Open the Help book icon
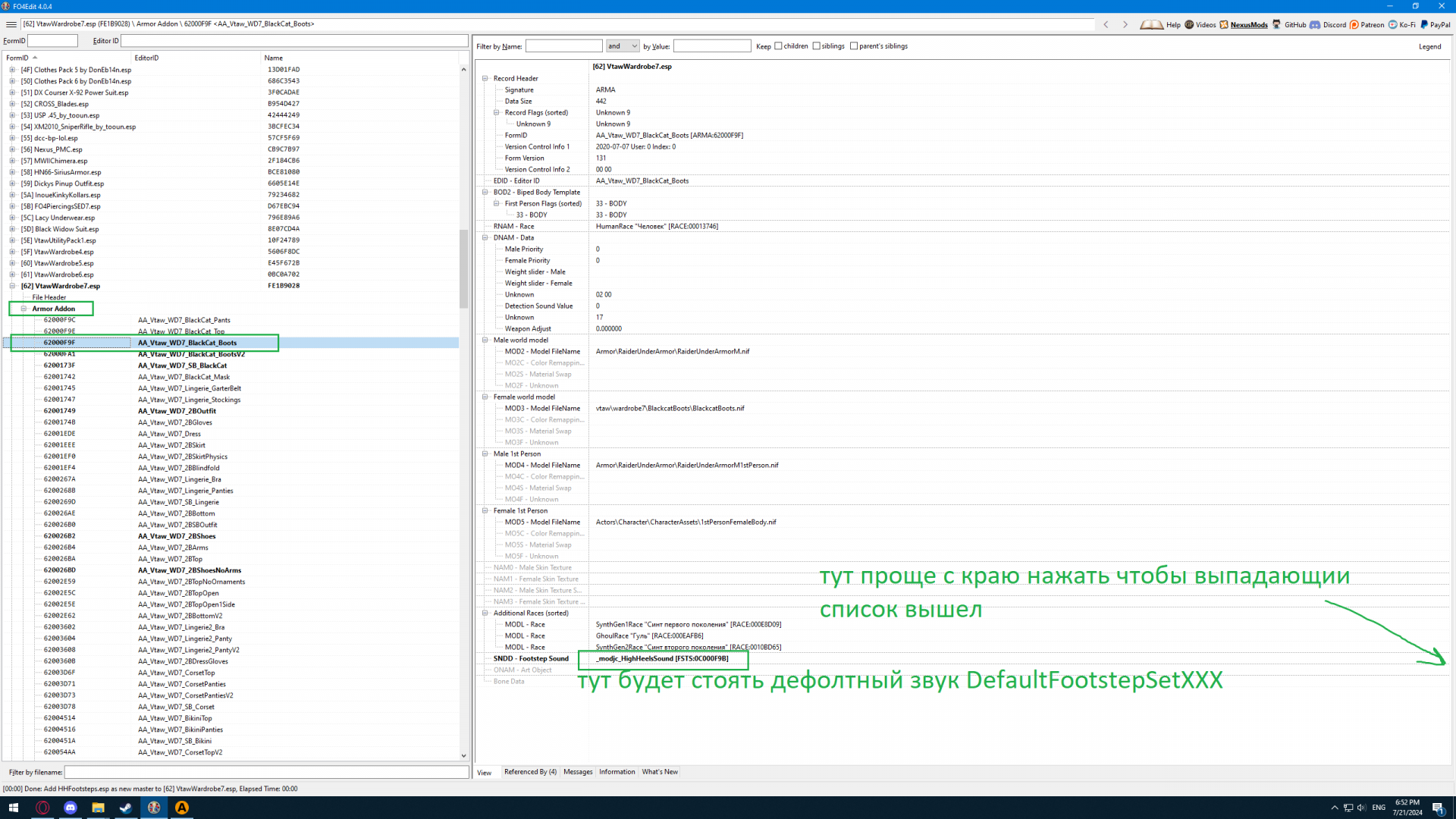The image size is (1456, 819). click(x=1152, y=24)
